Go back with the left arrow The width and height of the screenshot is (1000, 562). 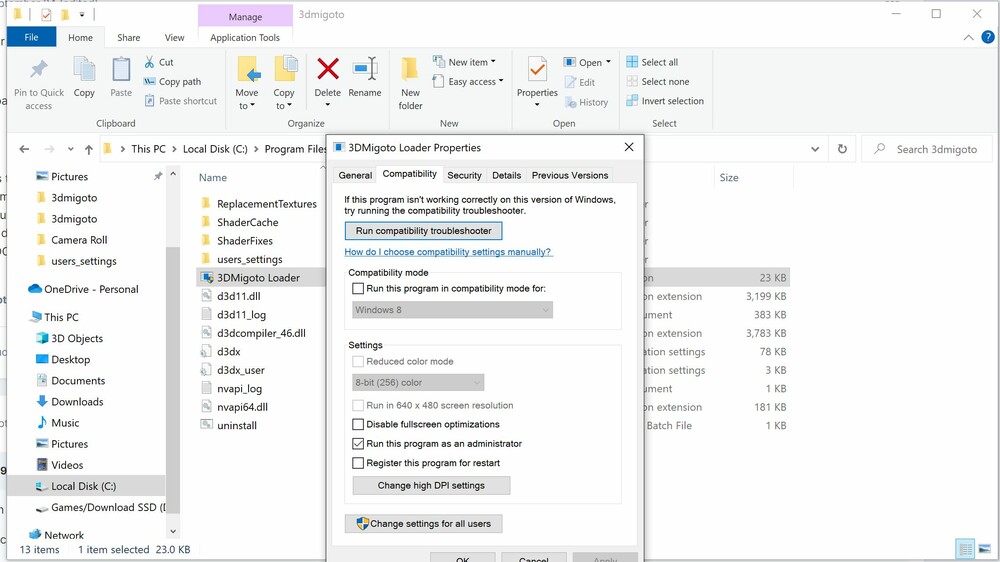point(24,149)
